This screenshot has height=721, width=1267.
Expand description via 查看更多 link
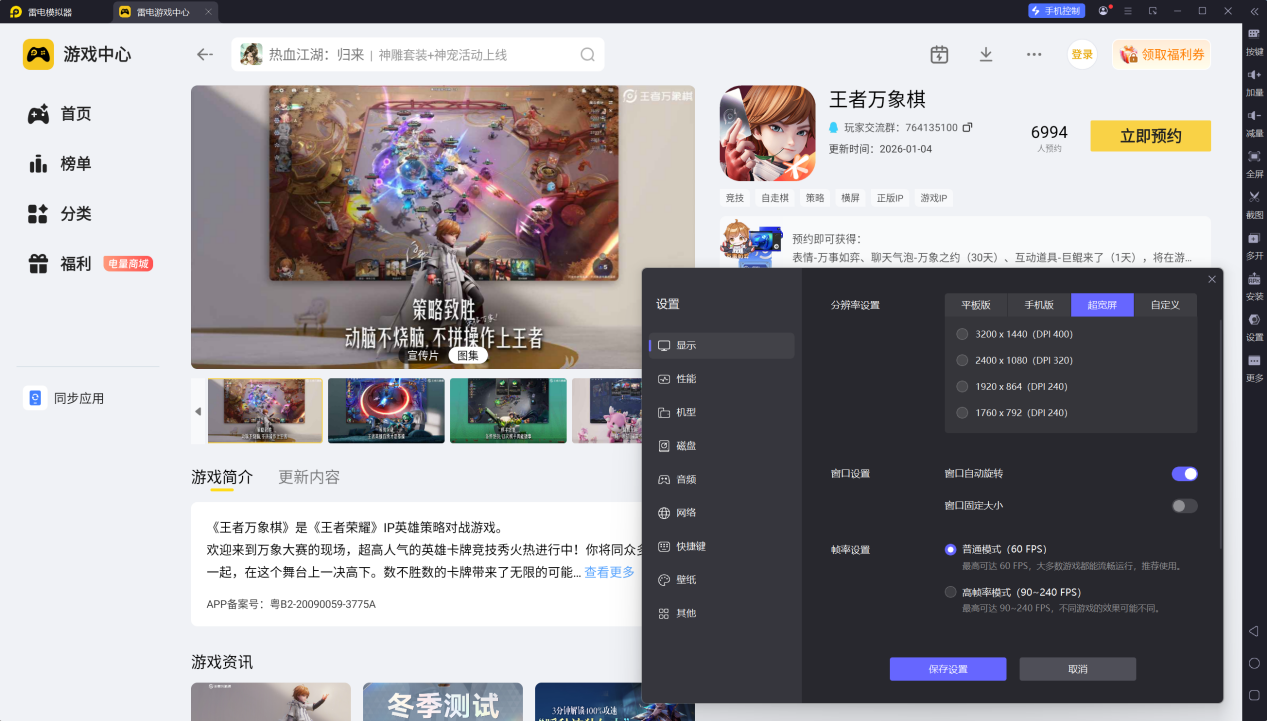coord(610,572)
